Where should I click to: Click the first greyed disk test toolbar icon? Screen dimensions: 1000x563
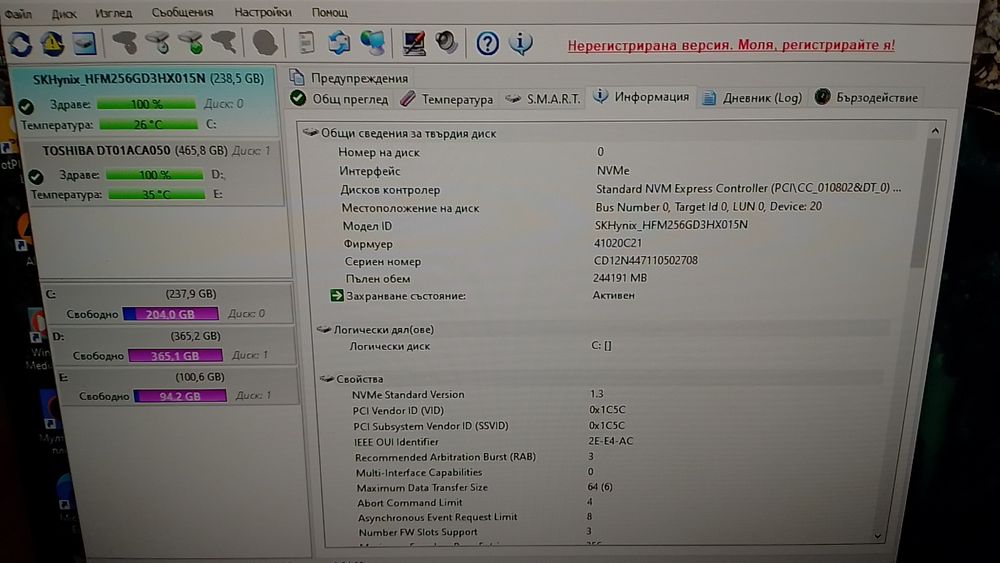tap(125, 43)
